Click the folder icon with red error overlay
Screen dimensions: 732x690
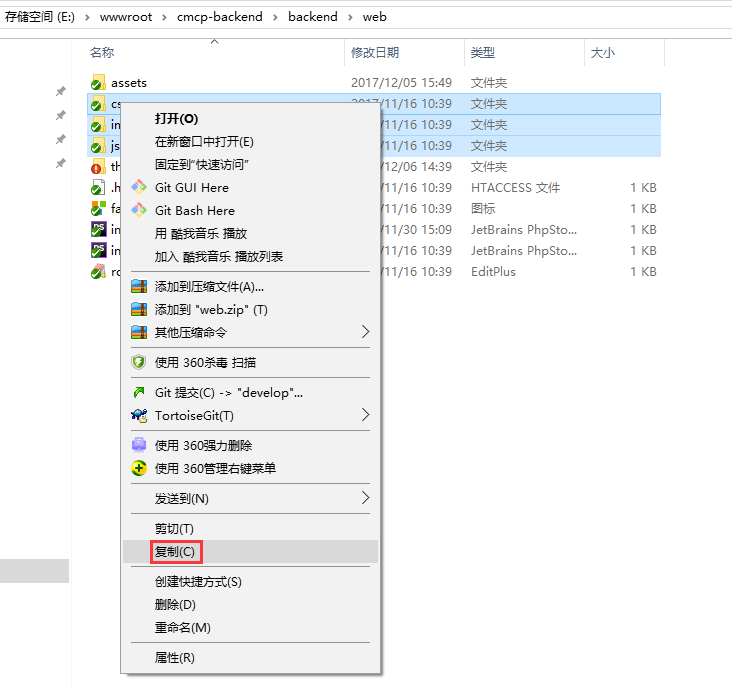pos(98,167)
